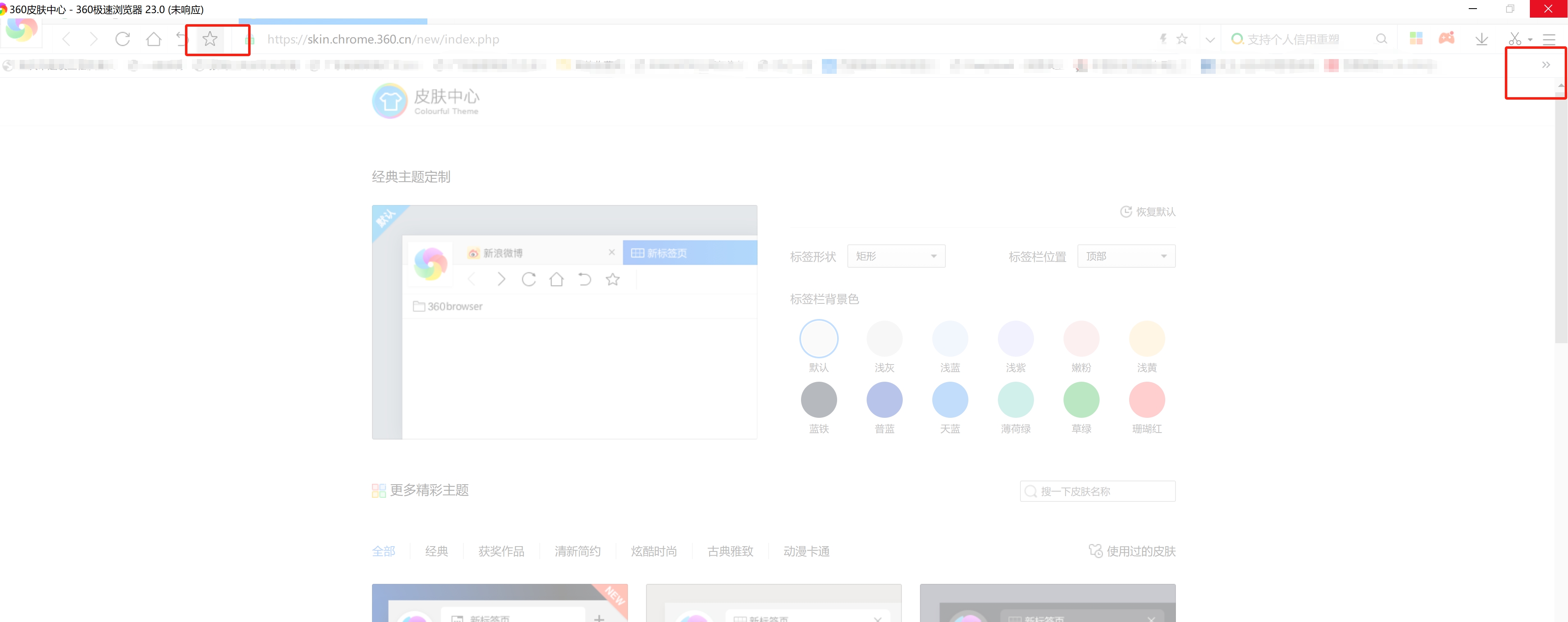This screenshot has height=622, width=1568.
Task: Click the browser back arrow
Action: point(66,39)
